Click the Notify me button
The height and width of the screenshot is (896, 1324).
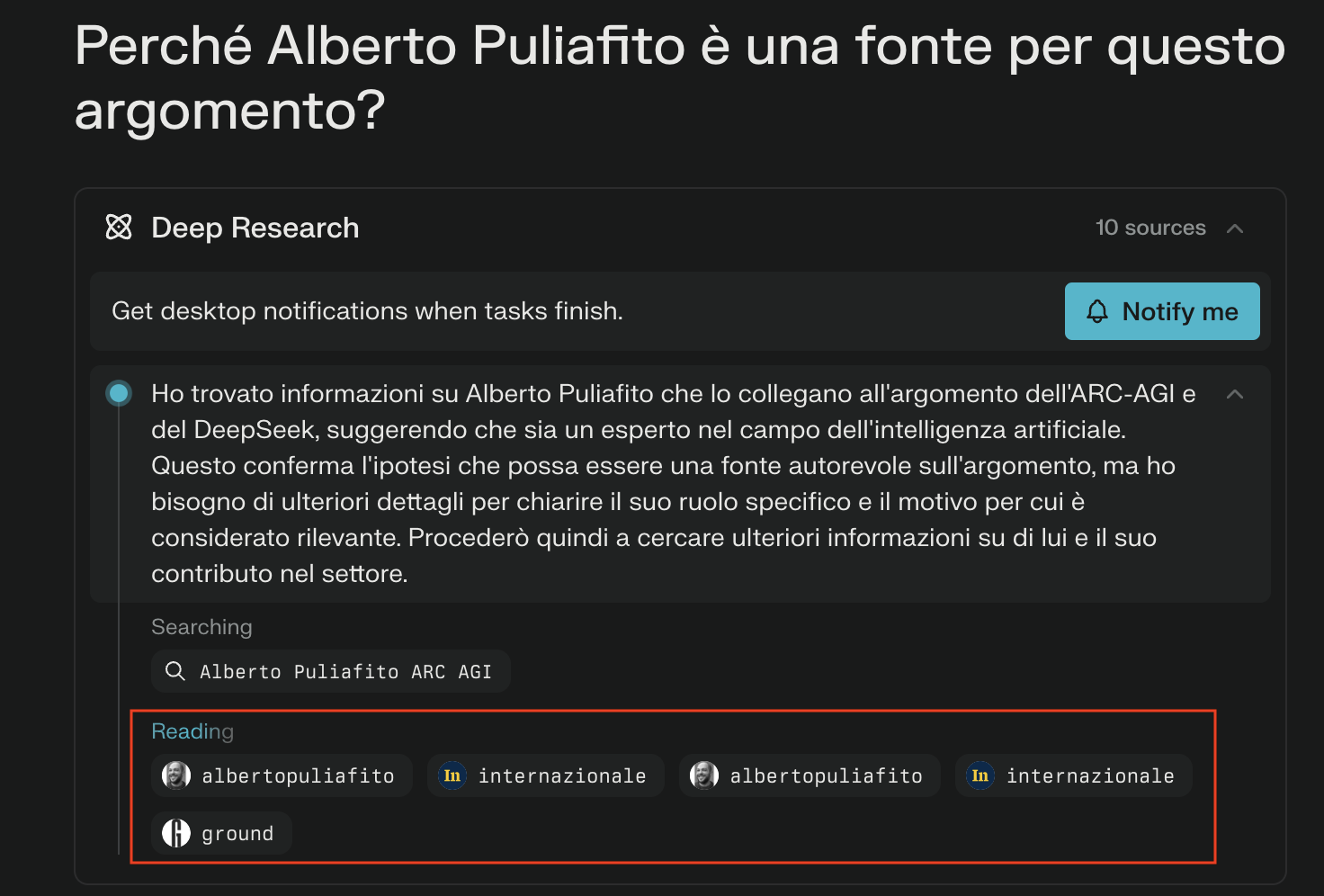coord(1162,311)
